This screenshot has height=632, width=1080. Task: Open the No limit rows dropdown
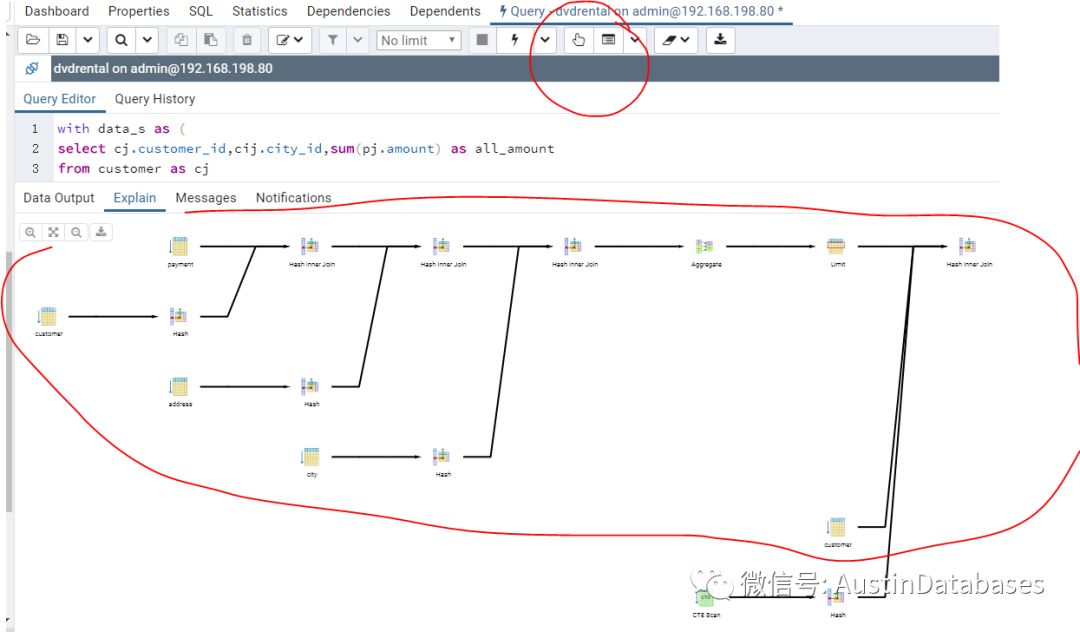coord(418,40)
